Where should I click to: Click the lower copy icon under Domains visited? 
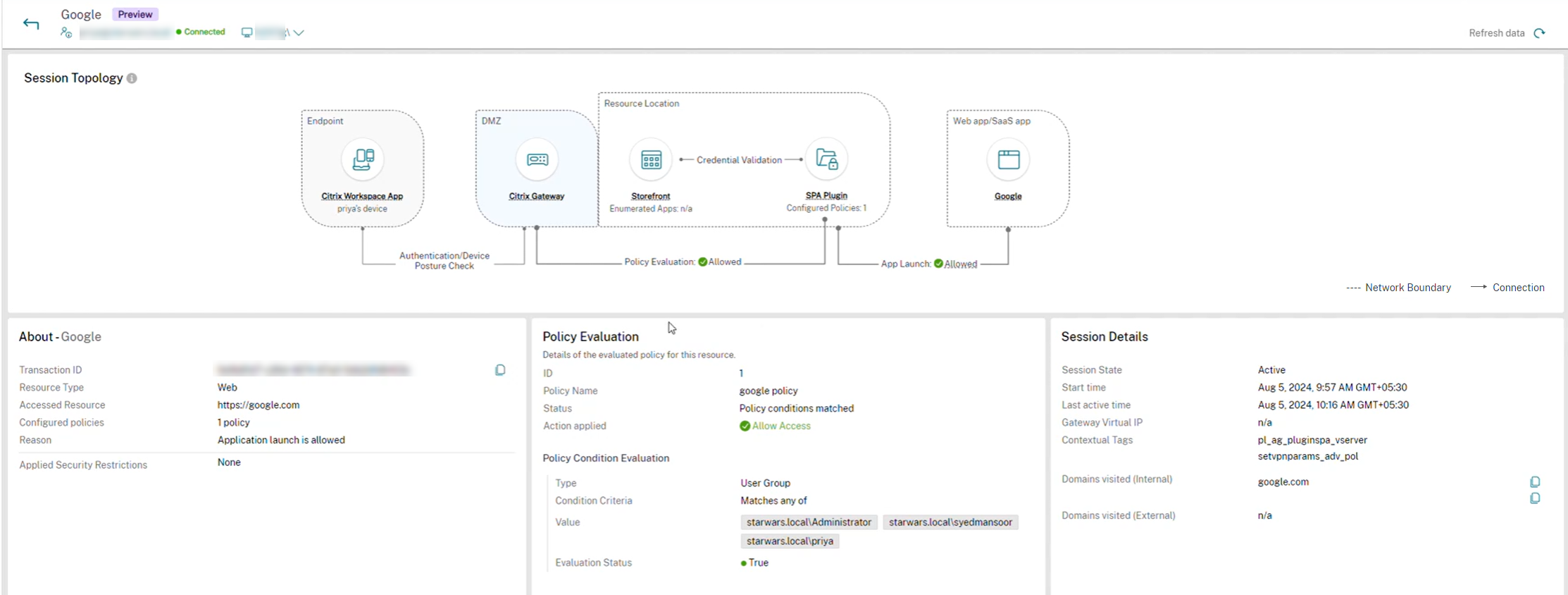(x=1535, y=498)
